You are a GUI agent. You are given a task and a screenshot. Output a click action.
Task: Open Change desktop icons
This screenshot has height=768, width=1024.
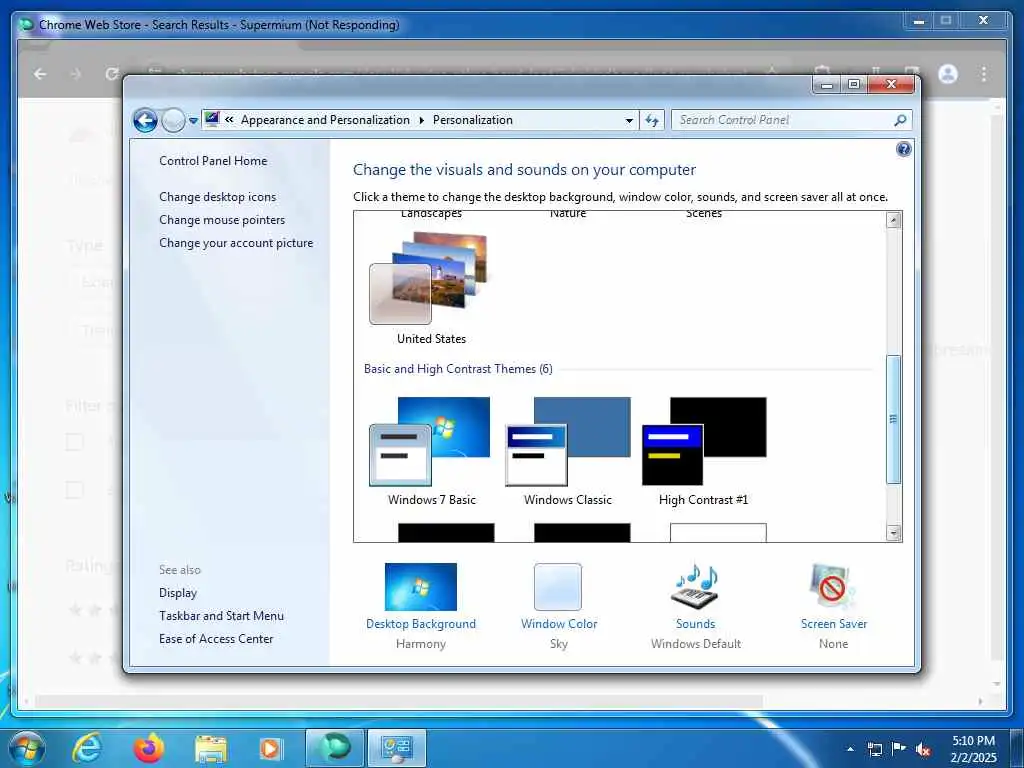pyautogui.click(x=217, y=197)
